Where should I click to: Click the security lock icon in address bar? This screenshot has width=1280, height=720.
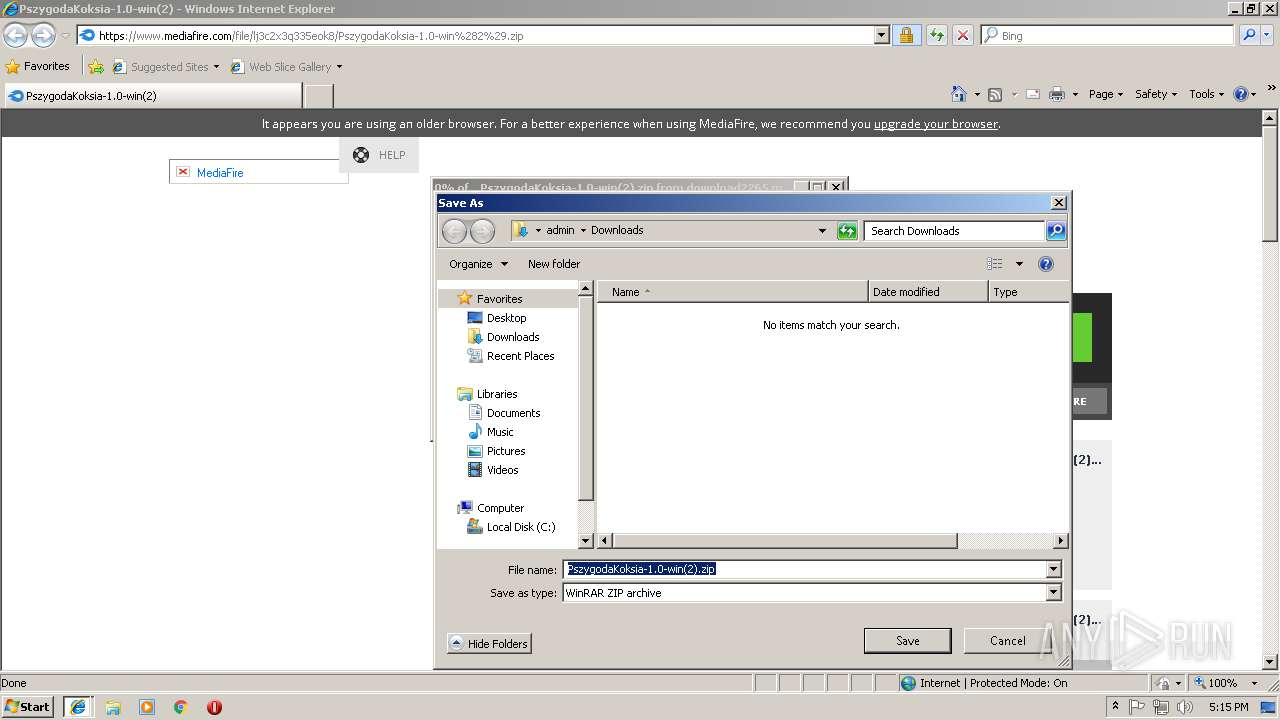(906, 35)
